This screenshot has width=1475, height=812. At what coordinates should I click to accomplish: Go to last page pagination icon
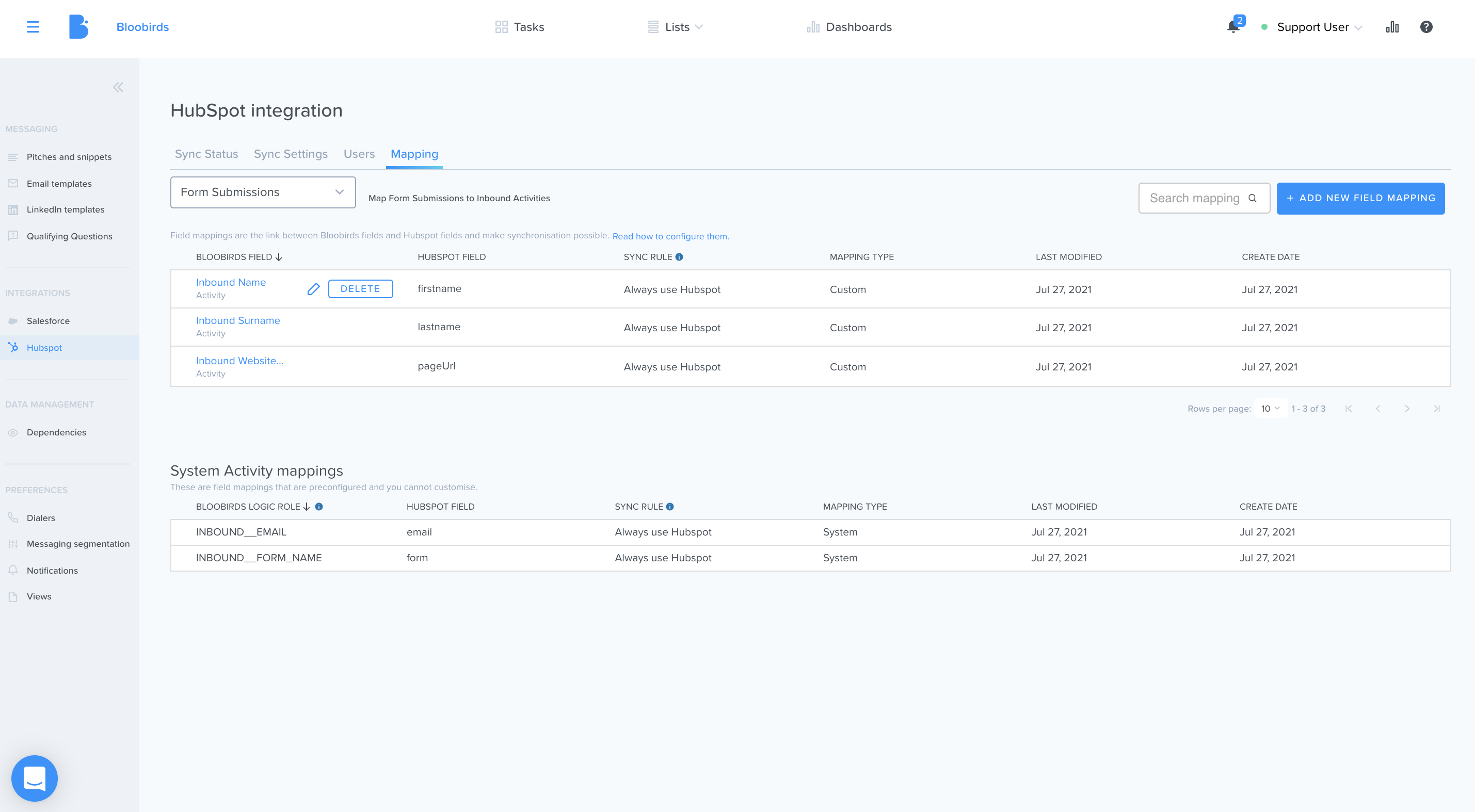[x=1437, y=409]
